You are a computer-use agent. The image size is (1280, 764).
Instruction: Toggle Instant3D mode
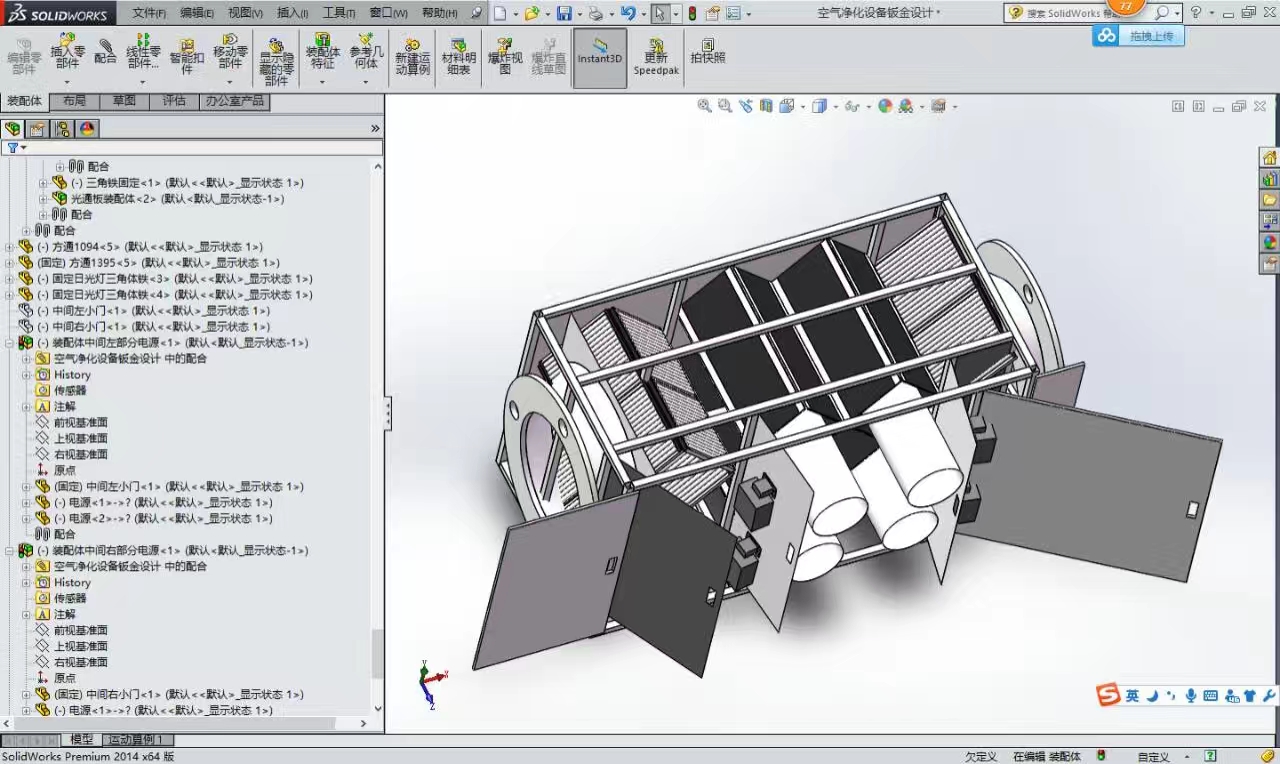(600, 57)
